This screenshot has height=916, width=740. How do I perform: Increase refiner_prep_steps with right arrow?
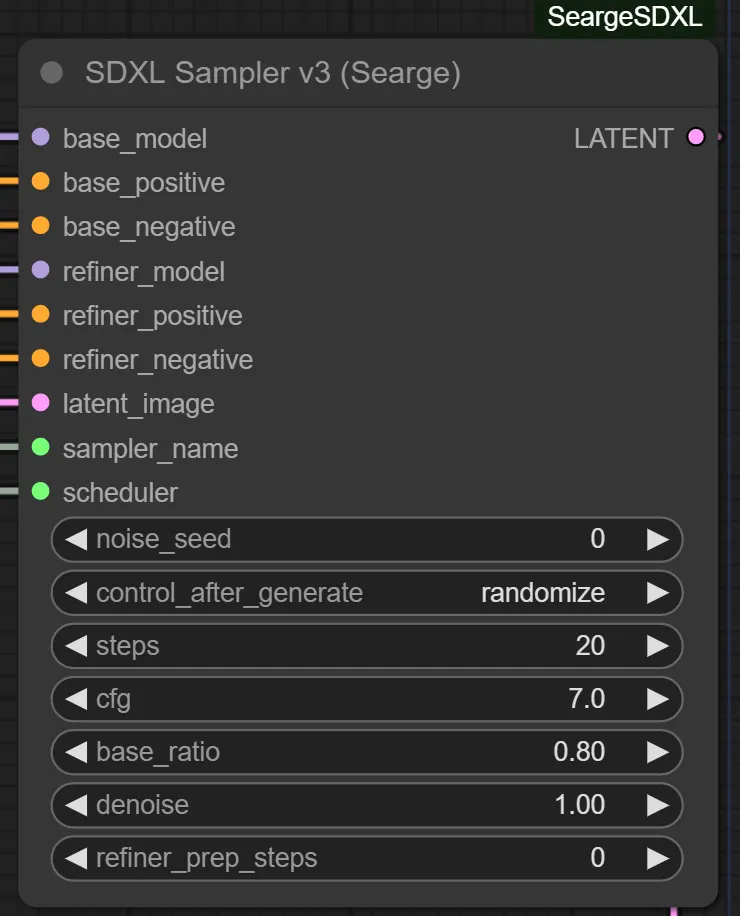tap(657, 858)
